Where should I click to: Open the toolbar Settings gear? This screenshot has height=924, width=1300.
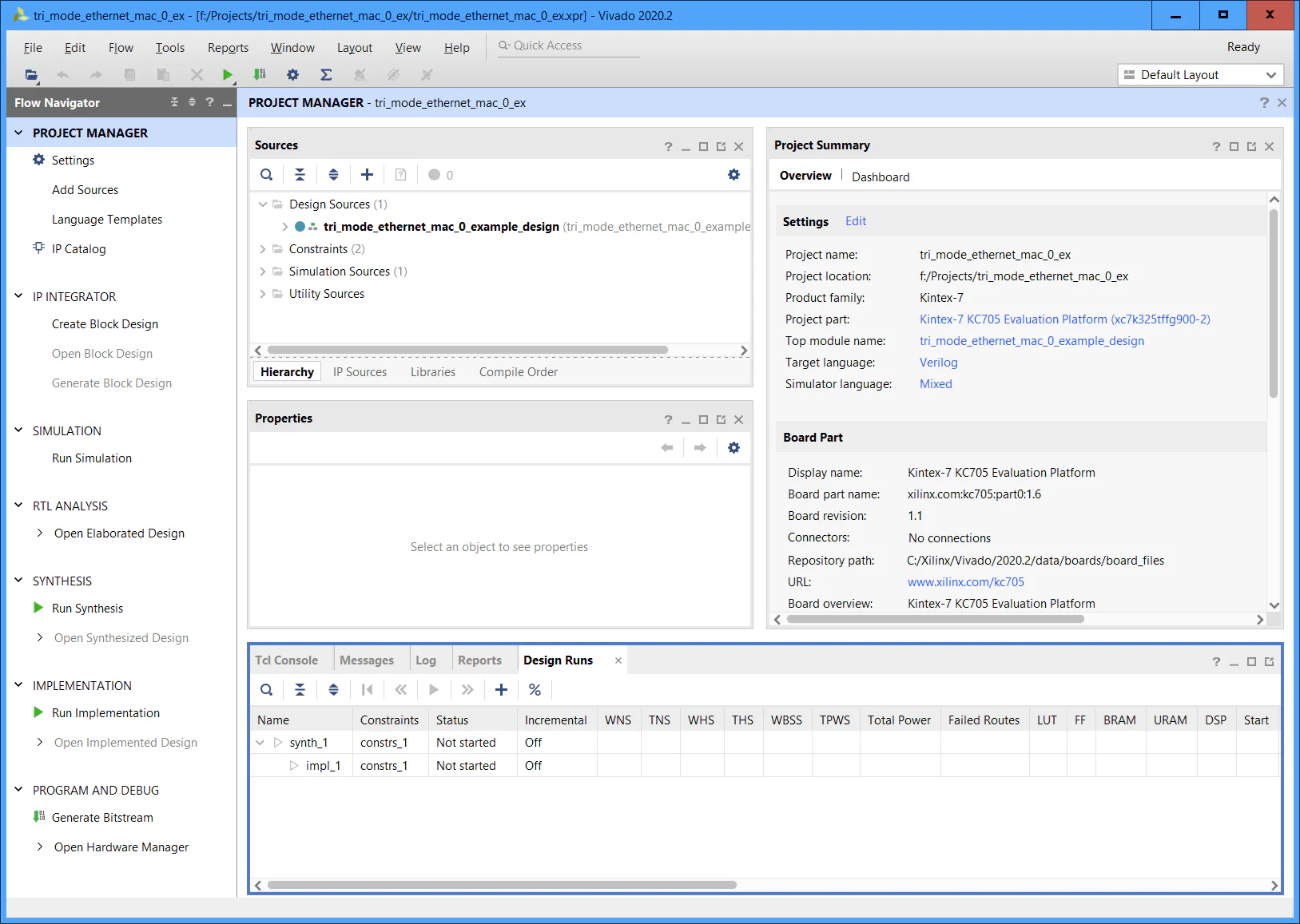point(292,75)
